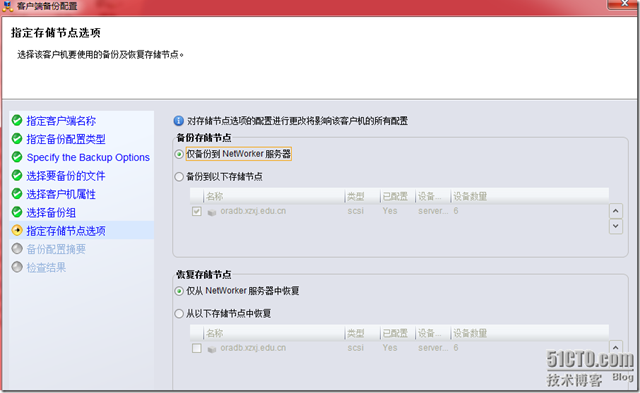640x393 pixels.
Task: Click oradb.xzxj.edu.cn name in backup node table
Action: click(253, 211)
